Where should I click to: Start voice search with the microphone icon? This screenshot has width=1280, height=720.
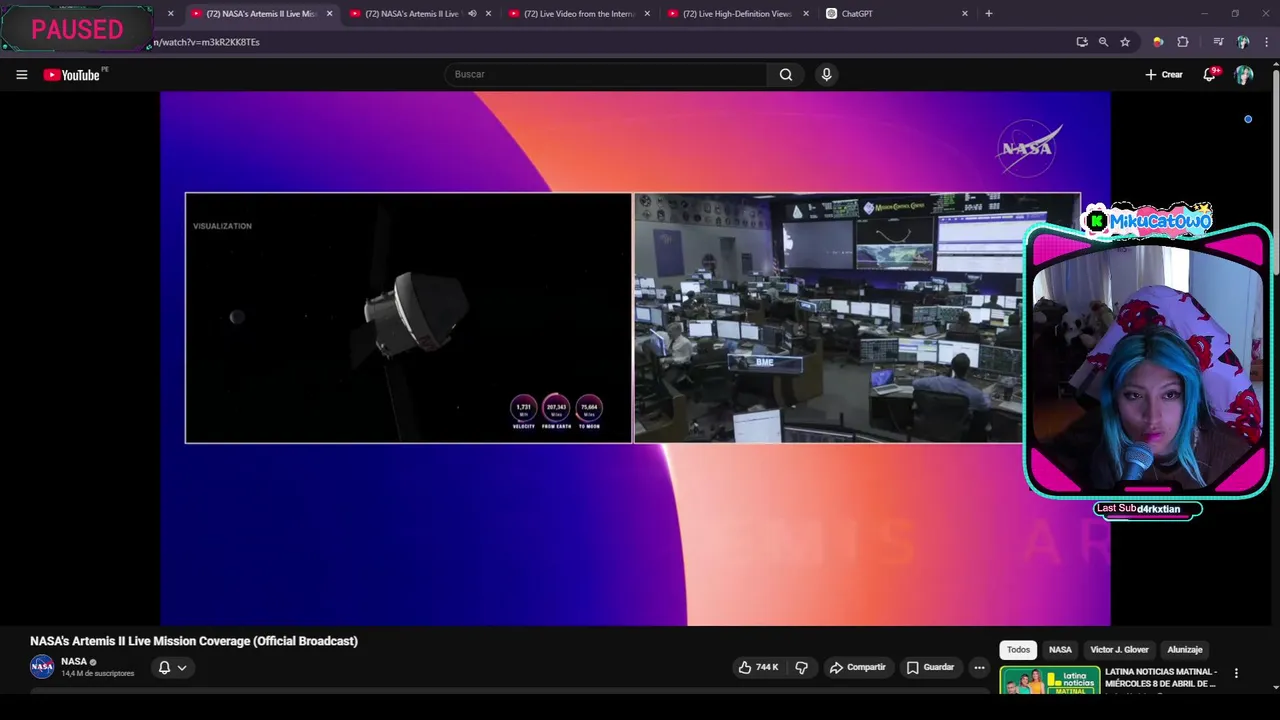[826, 75]
